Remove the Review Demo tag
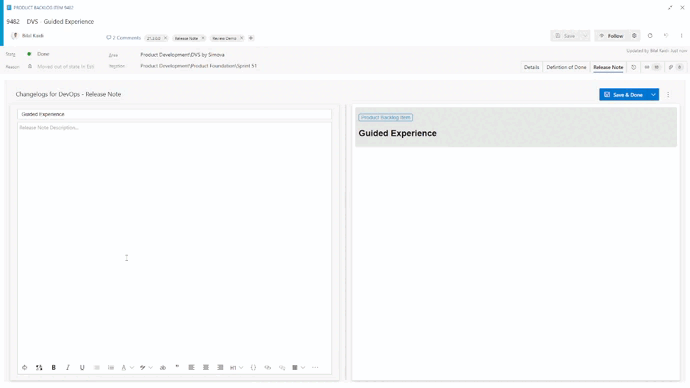 pos(241,38)
